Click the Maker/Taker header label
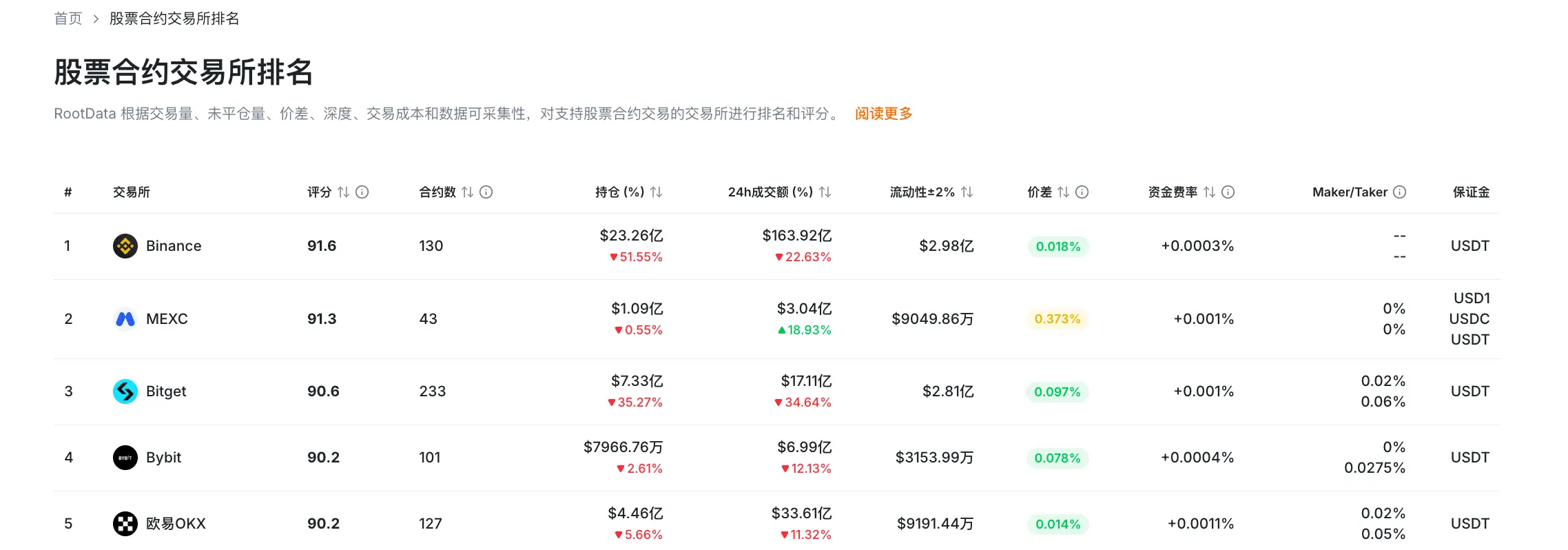The image size is (1568, 550). 1350,192
